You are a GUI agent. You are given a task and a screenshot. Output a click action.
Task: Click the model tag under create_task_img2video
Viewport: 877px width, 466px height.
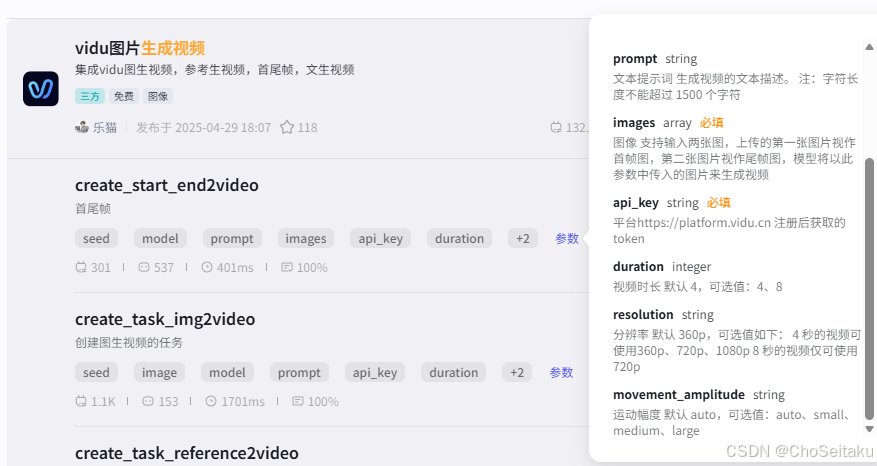tap(227, 373)
